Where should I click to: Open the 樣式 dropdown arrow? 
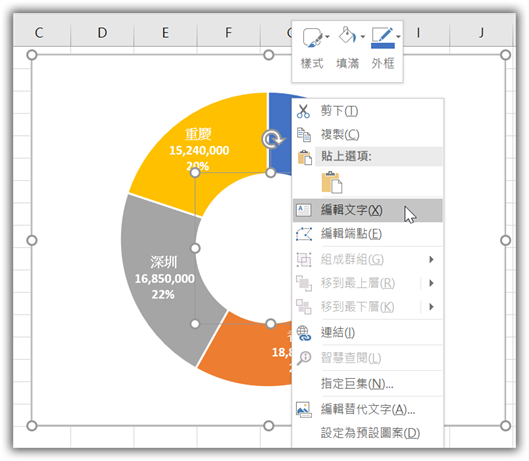point(327,36)
